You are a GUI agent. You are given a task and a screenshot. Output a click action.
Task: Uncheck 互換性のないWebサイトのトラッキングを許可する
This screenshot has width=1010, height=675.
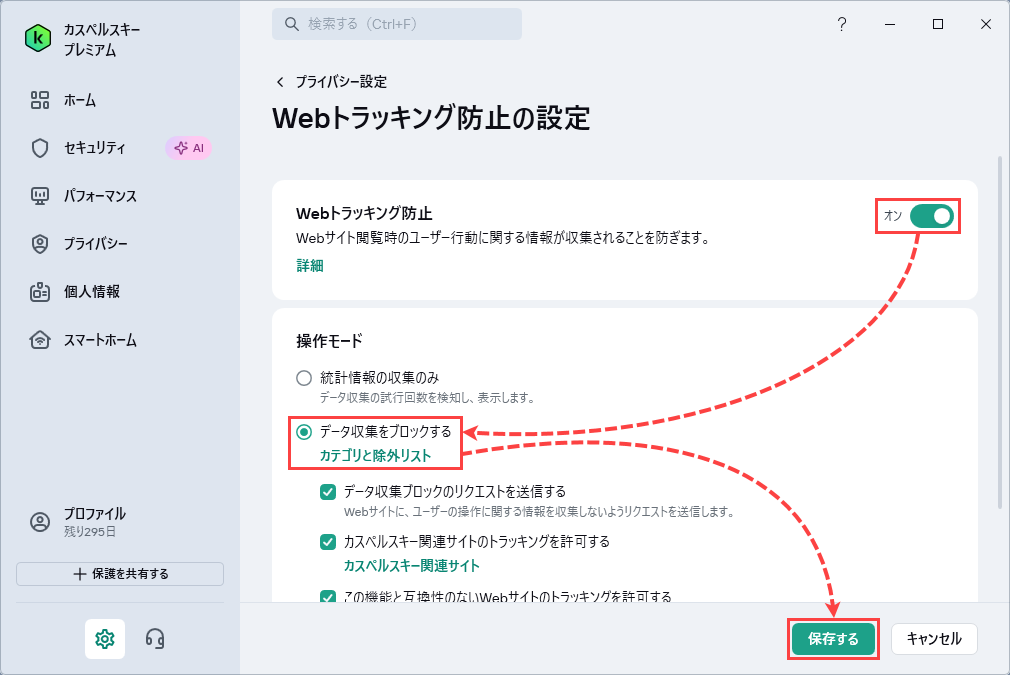tap(328, 596)
